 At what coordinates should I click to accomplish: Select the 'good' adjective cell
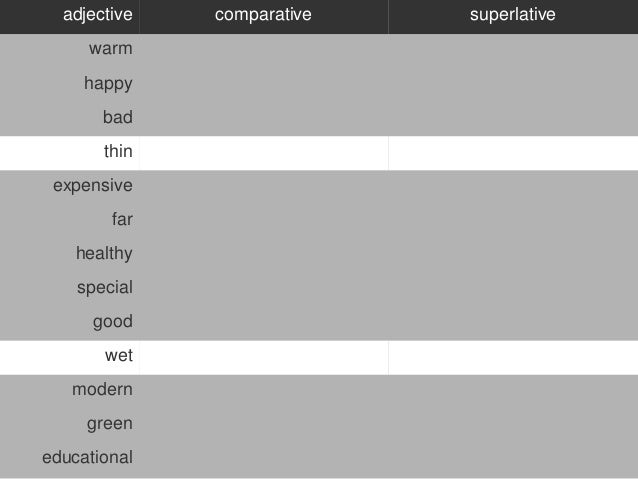point(112,322)
